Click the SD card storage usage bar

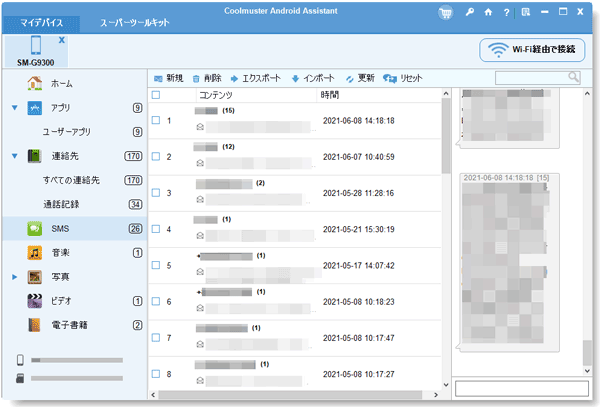pos(77,378)
